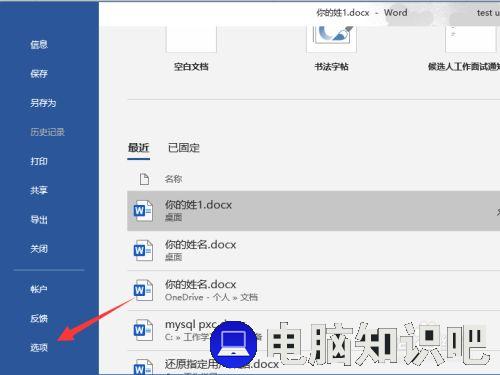Select 导出 in the sidebar

pyautogui.click(x=39, y=220)
